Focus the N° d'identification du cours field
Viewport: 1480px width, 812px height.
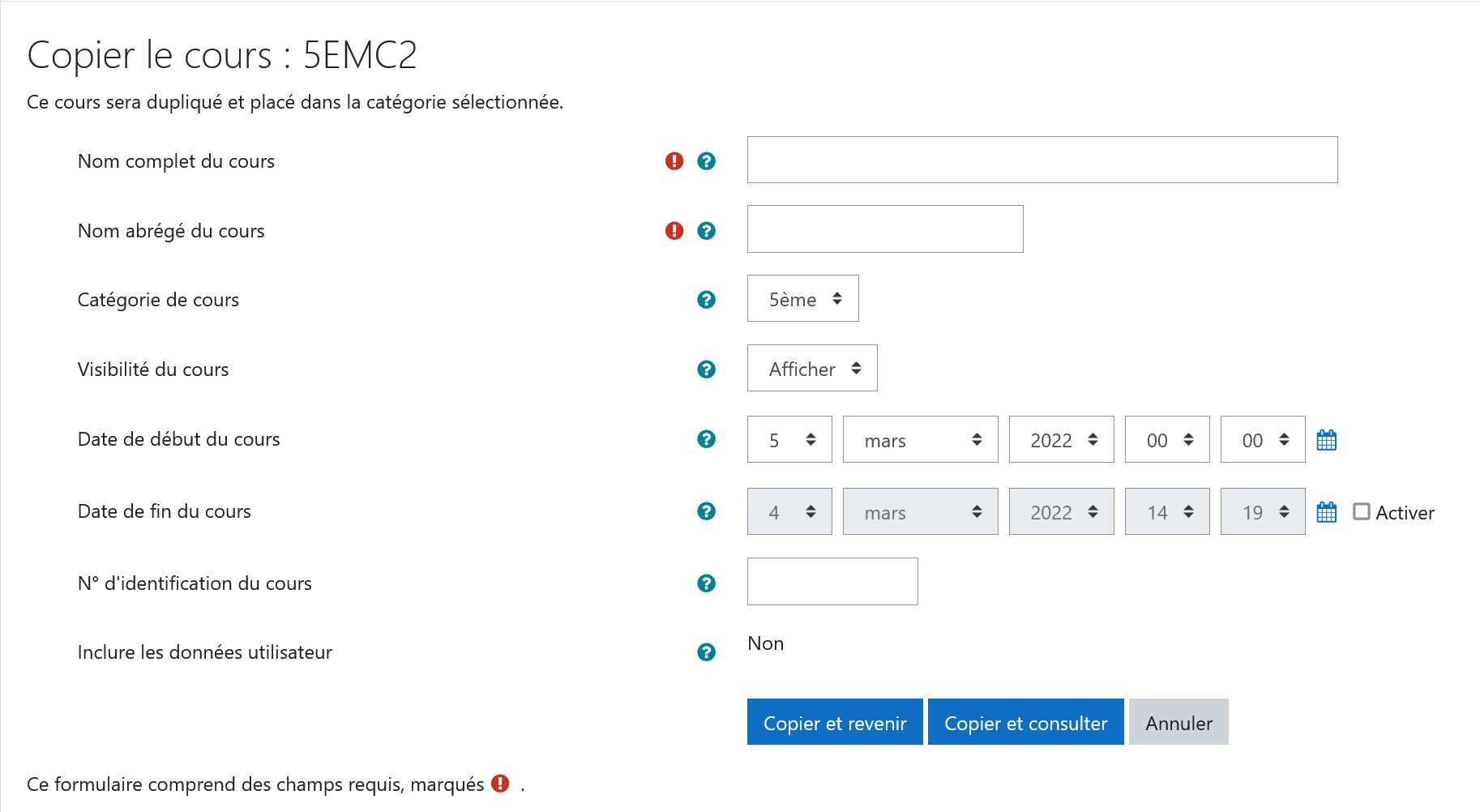coord(832,581)
